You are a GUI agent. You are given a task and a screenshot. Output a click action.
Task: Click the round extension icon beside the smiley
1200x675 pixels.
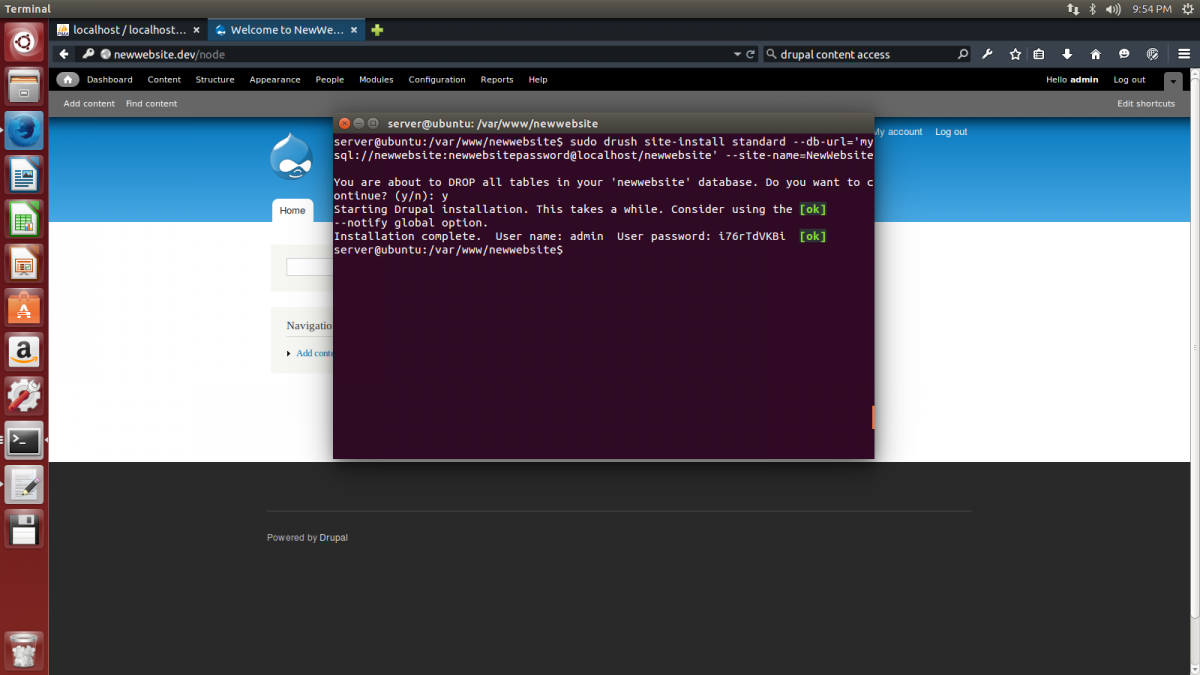(1152, 54)
